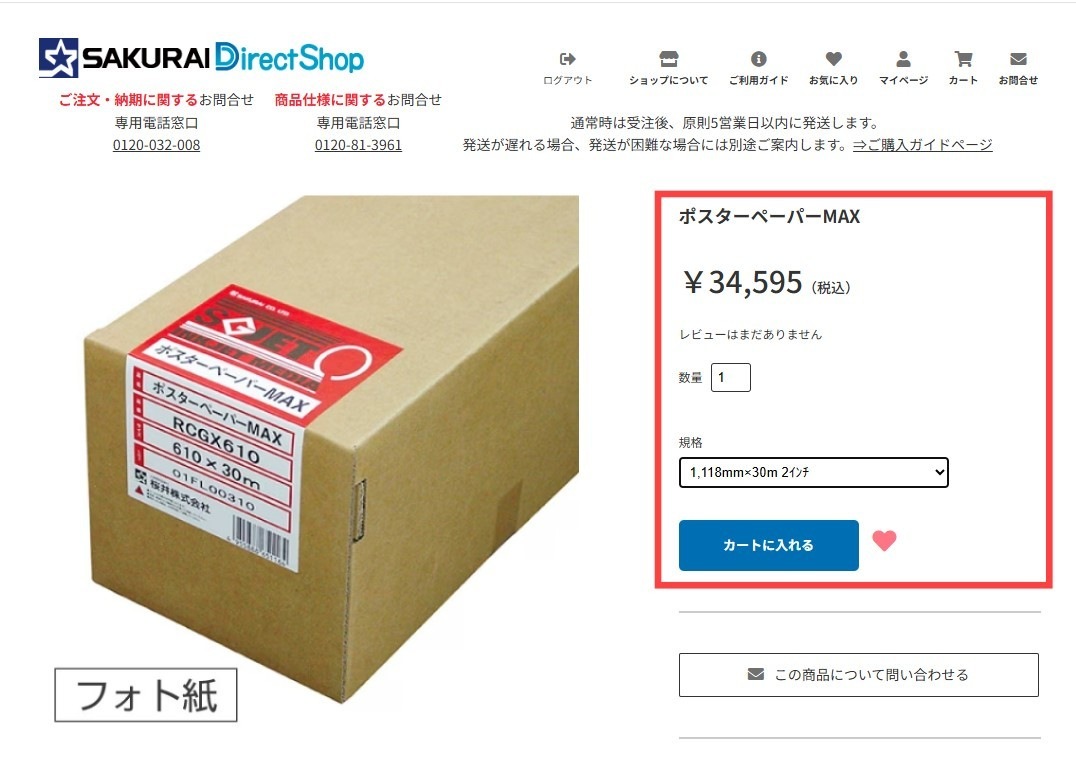1076x759 pixels.
Task: Open the shop info storefront icon
Action: (x=668, y=59)
